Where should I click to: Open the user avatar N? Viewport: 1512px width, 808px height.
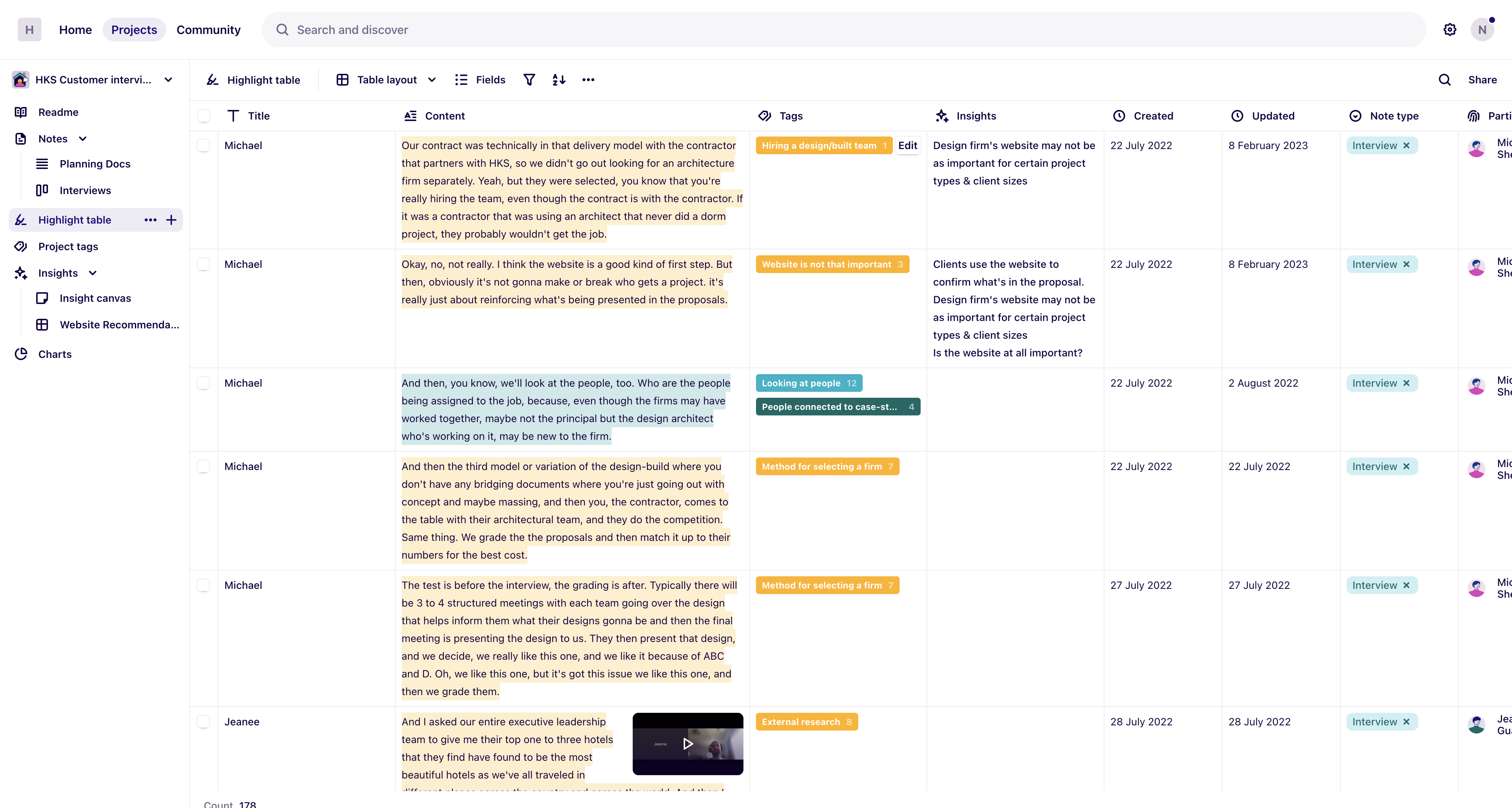(x=1481, y=30)
